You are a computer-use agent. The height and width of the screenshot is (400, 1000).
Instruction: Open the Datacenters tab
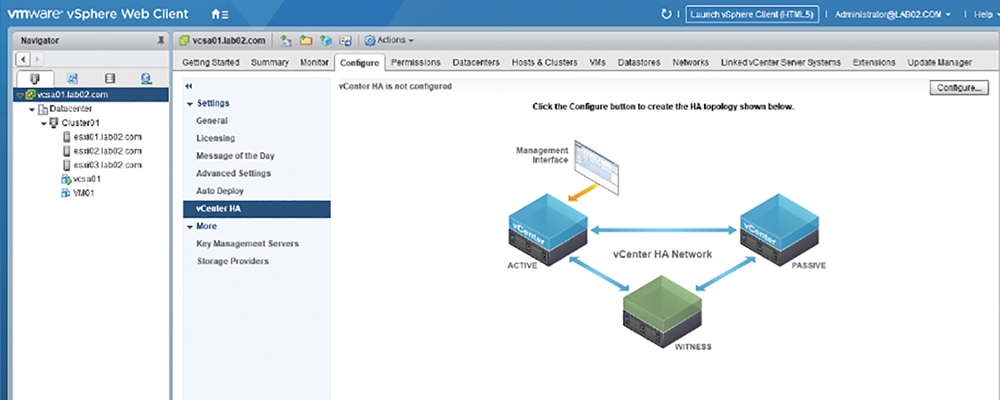click(476, 63)
